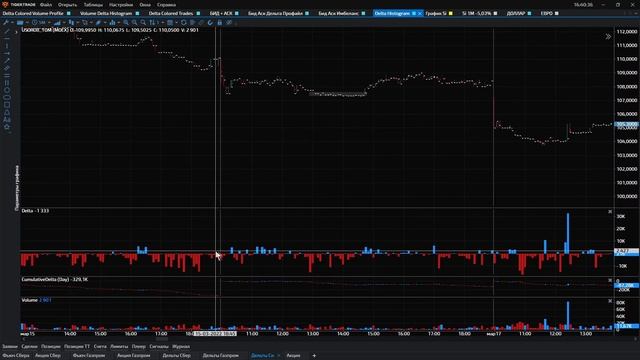
Task: Click double-chevron scroll to latest bar
Action: pyautogui.click(x=608, y=36)
